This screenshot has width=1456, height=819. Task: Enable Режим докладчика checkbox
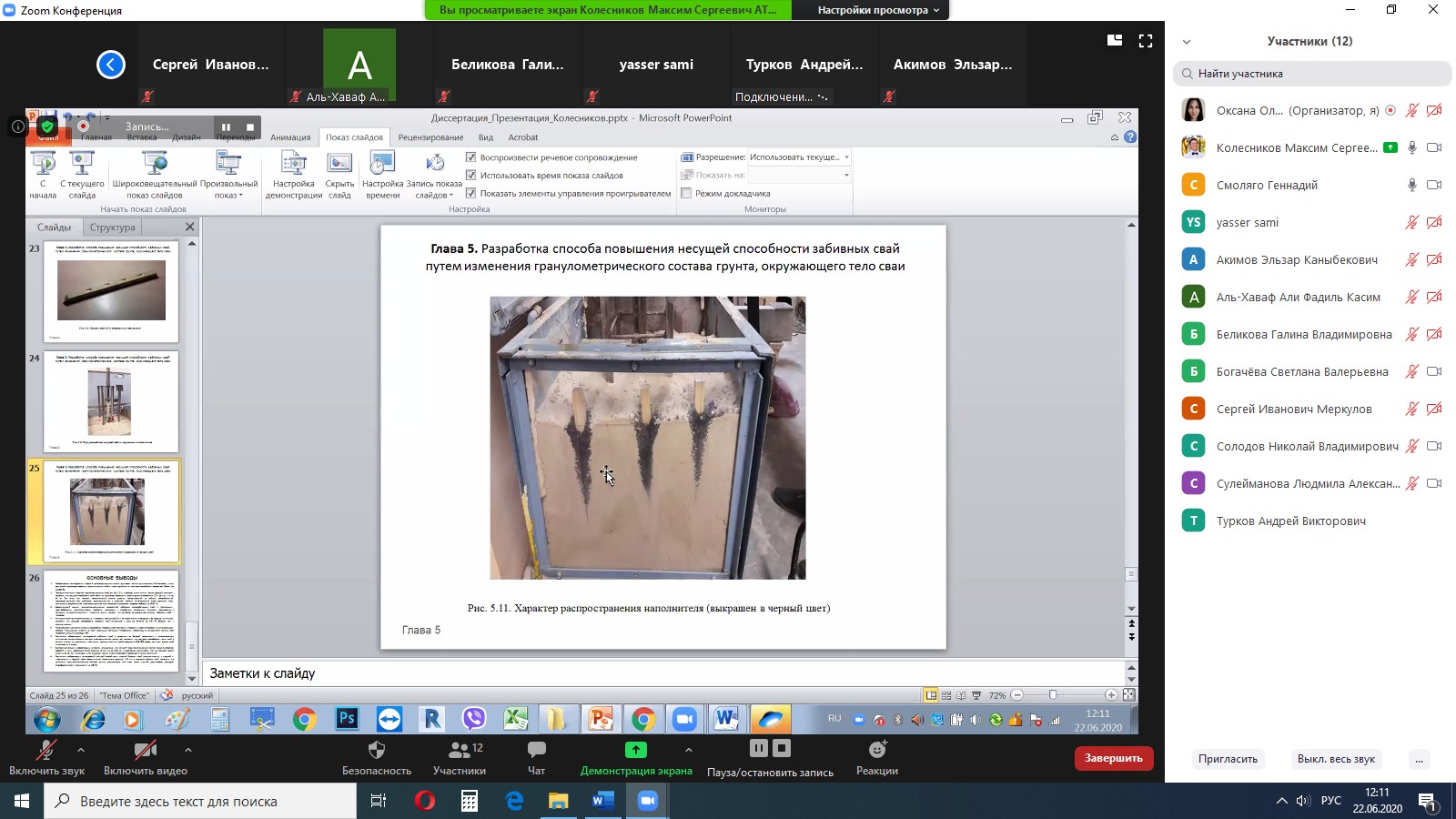(686, 193)
